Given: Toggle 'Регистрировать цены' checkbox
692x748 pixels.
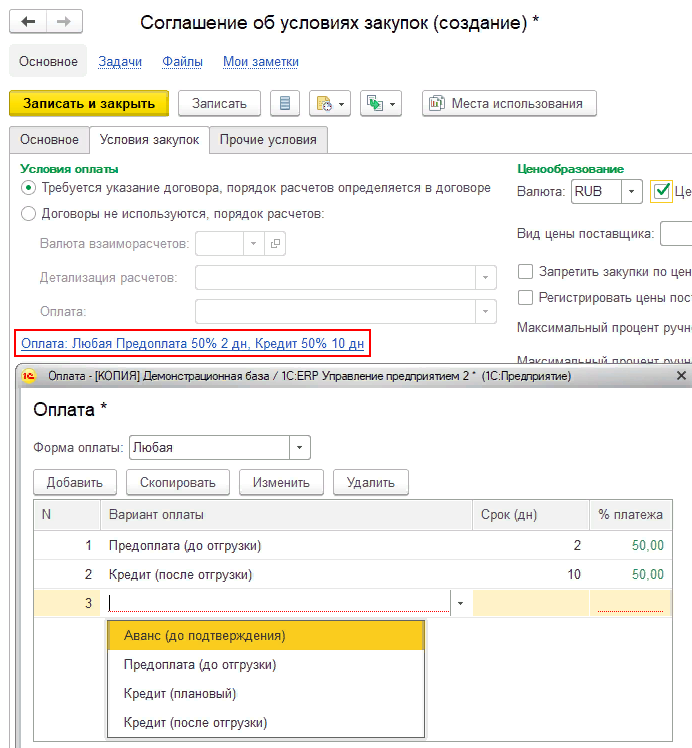Looking at the screenshot, I should 526,297.
